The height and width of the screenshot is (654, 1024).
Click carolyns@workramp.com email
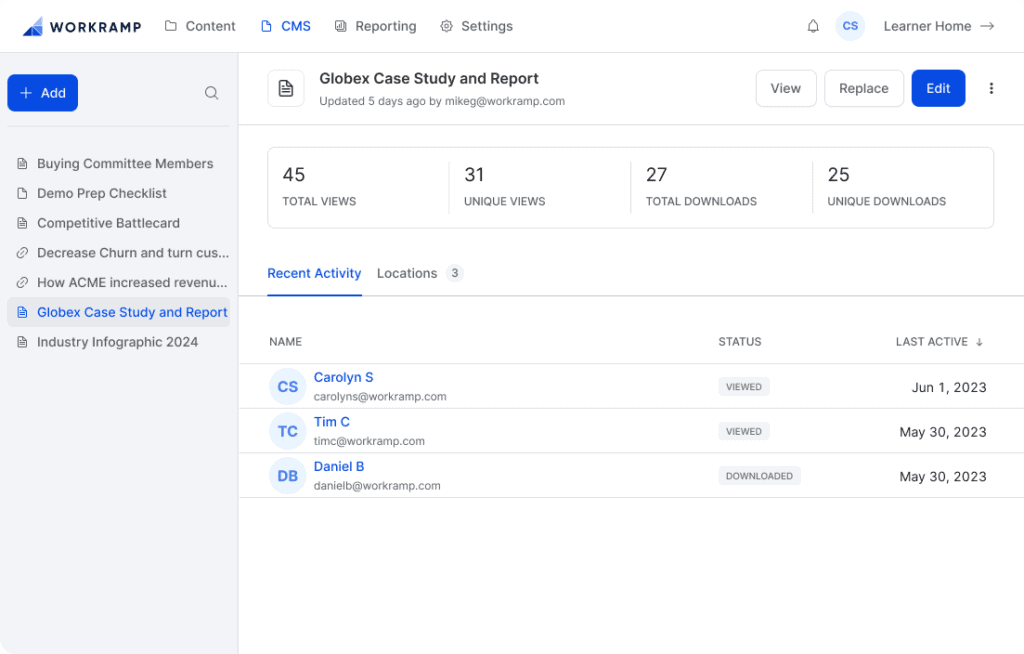pyautogui.click(x=380, y=397)
